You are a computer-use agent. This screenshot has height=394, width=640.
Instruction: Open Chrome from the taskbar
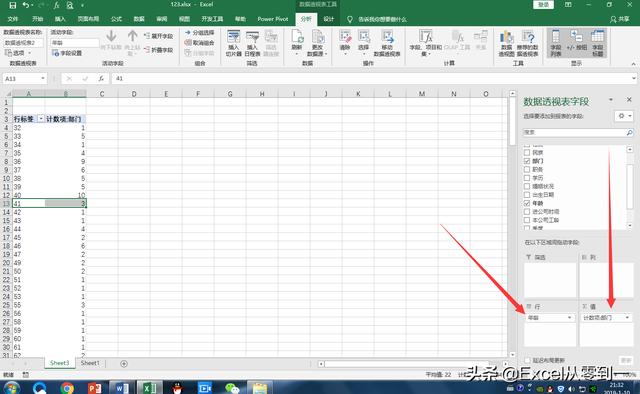tap(67, 387)
